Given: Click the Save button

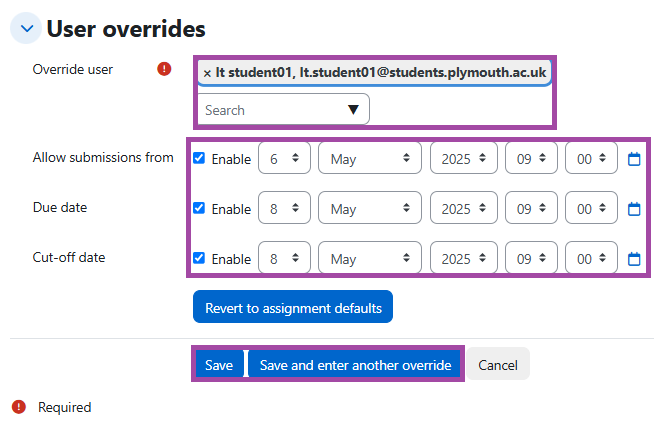Looking at the screenshot, I should [x=219, y=364].
